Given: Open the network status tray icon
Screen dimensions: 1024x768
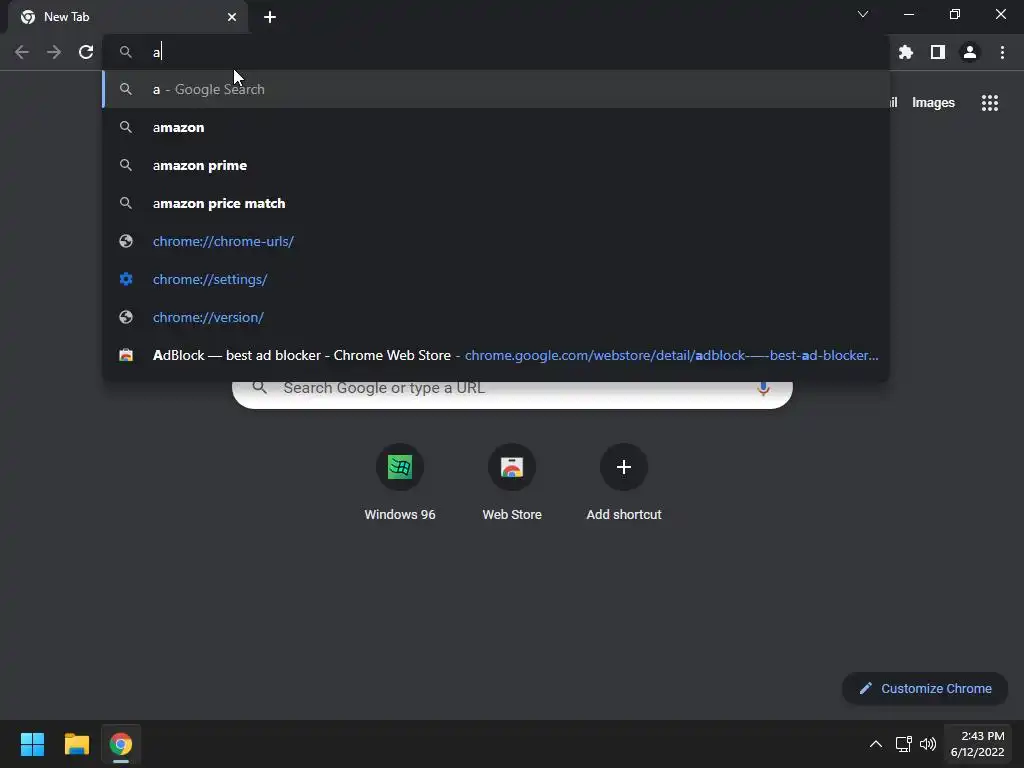Looking at the screenshot, I should point(904,744).
